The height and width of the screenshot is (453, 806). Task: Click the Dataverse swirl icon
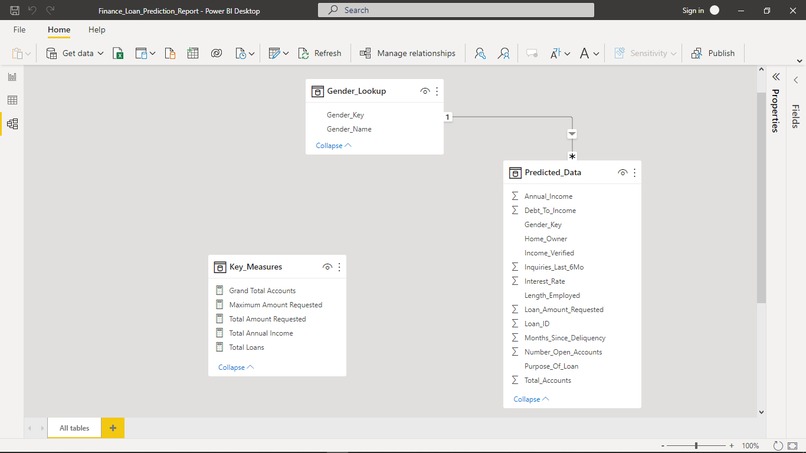(216, 53)
